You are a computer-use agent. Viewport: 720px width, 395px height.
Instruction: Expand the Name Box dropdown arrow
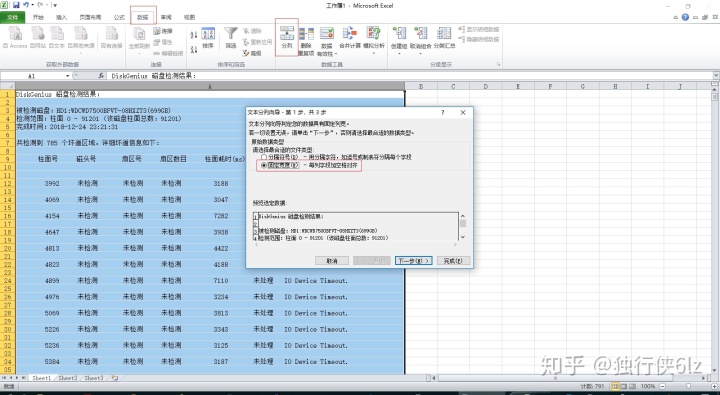pos(68,76)
